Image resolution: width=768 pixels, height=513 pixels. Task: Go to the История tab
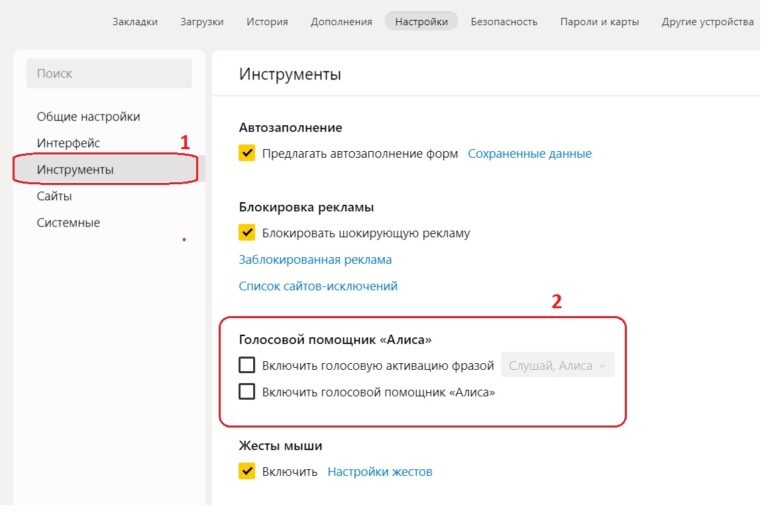[267, 21]
